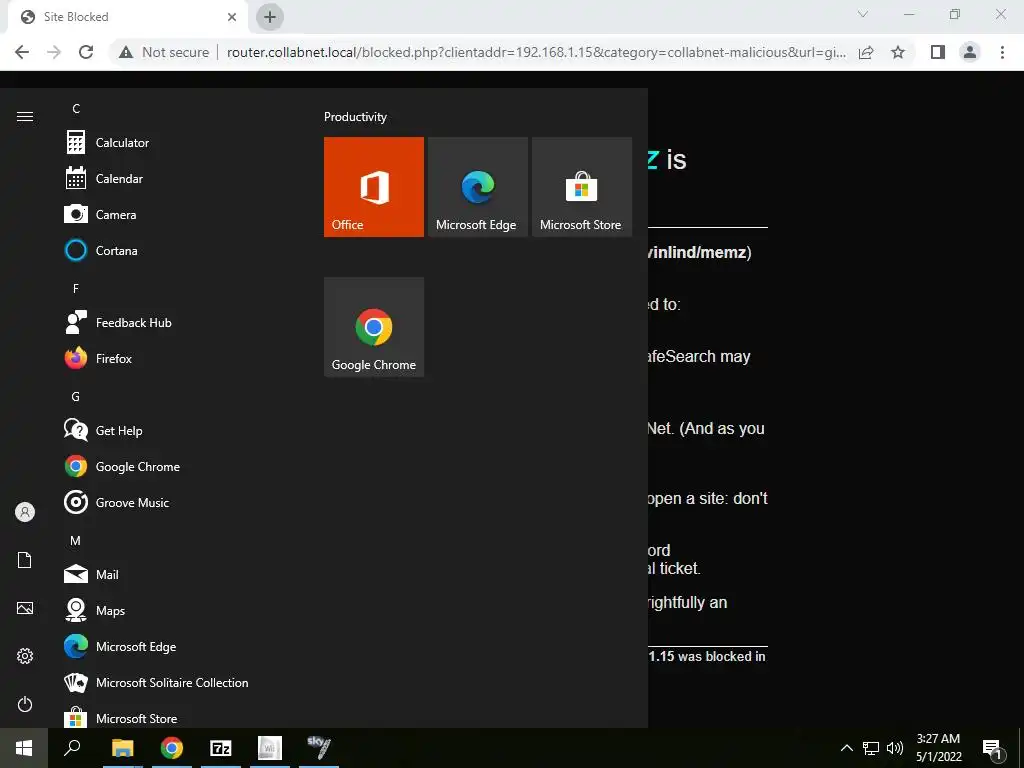
Task: View the Not secure site info
Action: tap(164, 52)
